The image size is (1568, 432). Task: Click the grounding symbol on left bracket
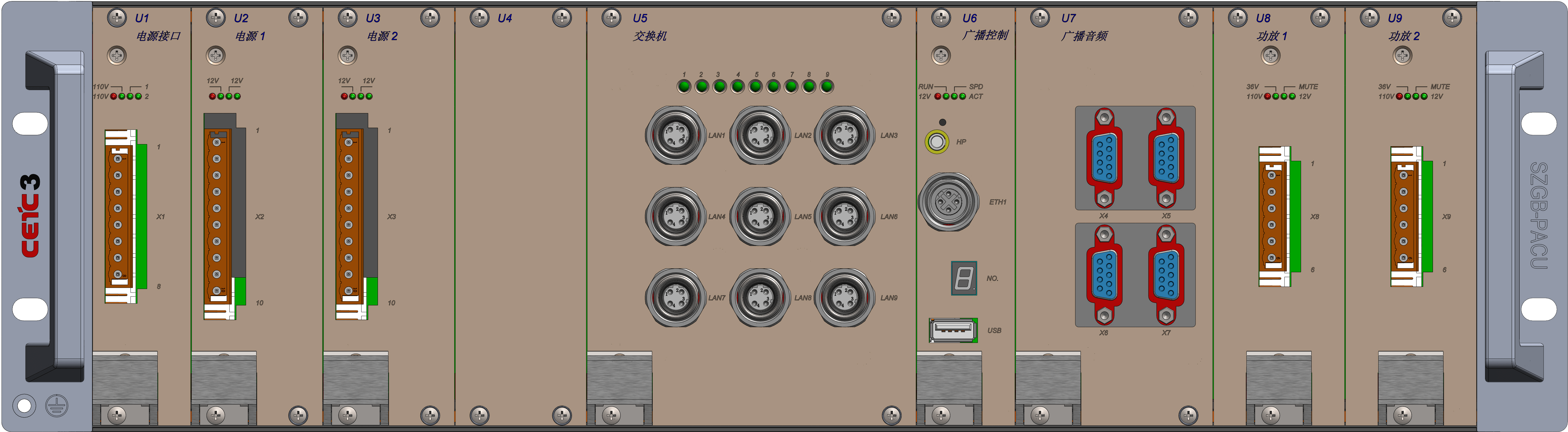[x=57, y=405]
